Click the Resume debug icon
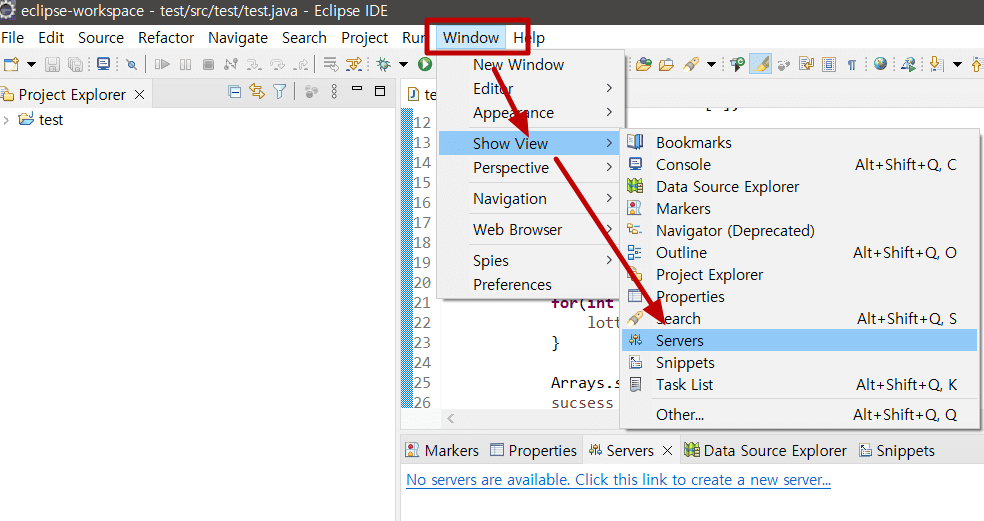This screenshot has width=984, height=521. point(162,64)
